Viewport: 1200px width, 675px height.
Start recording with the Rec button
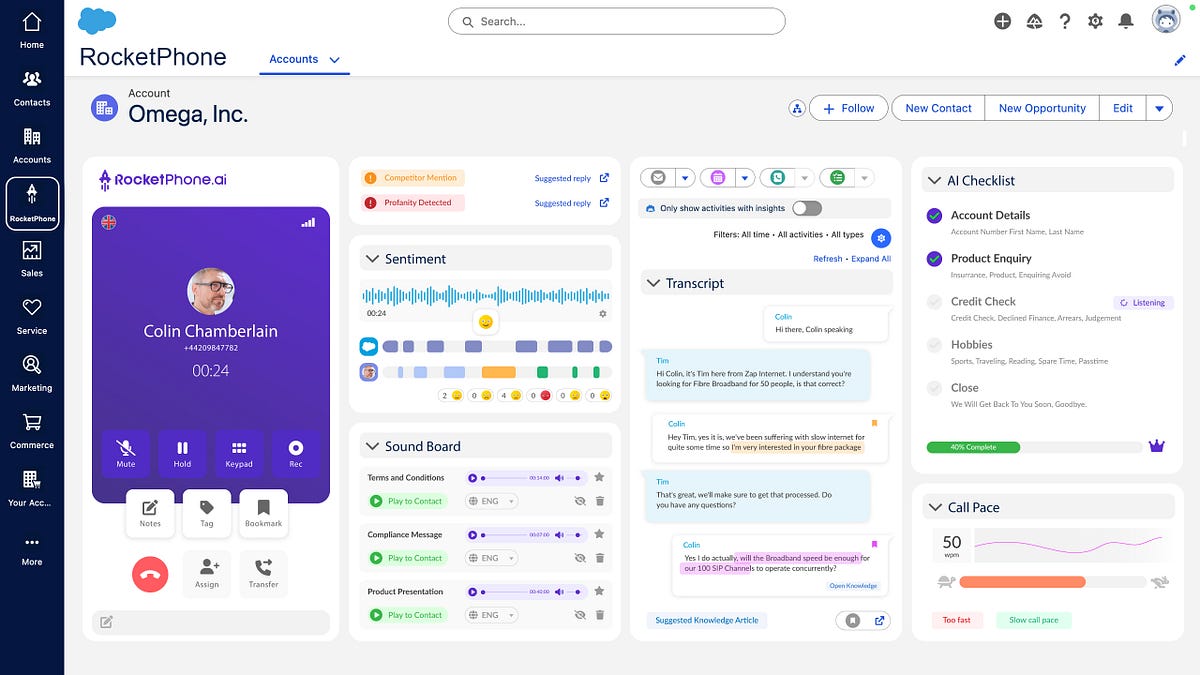[295, 454]
